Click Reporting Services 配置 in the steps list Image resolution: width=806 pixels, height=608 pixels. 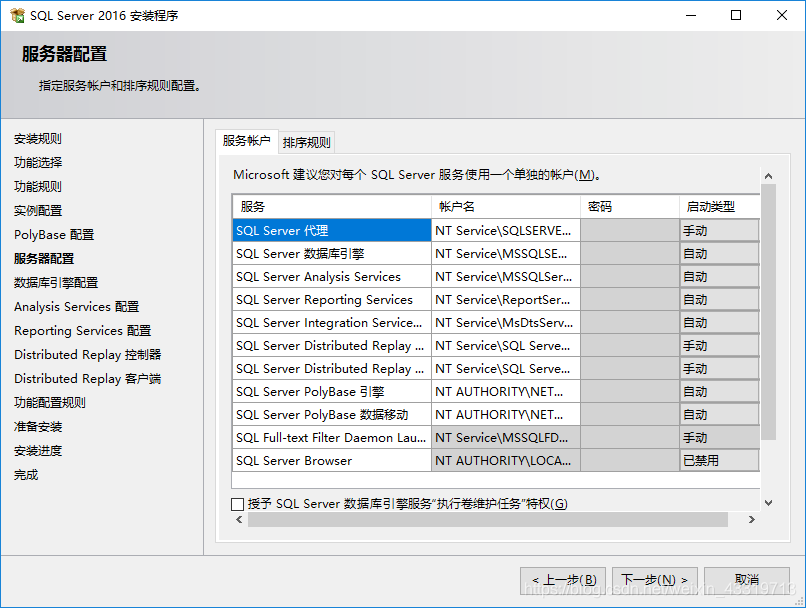(83, 331)
